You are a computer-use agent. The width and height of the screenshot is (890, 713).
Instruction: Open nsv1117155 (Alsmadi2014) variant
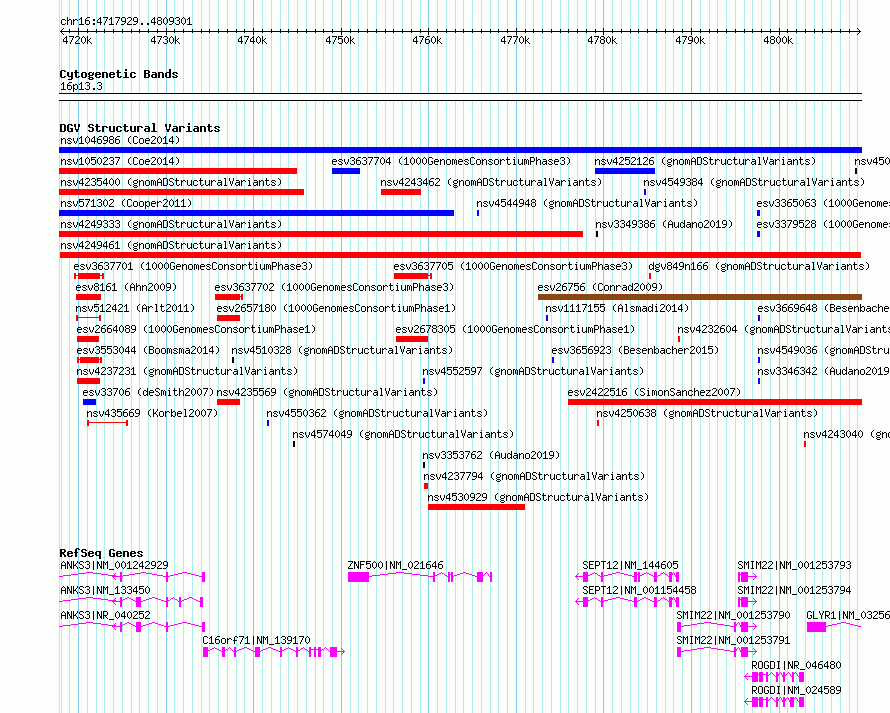tap(617, 308)
